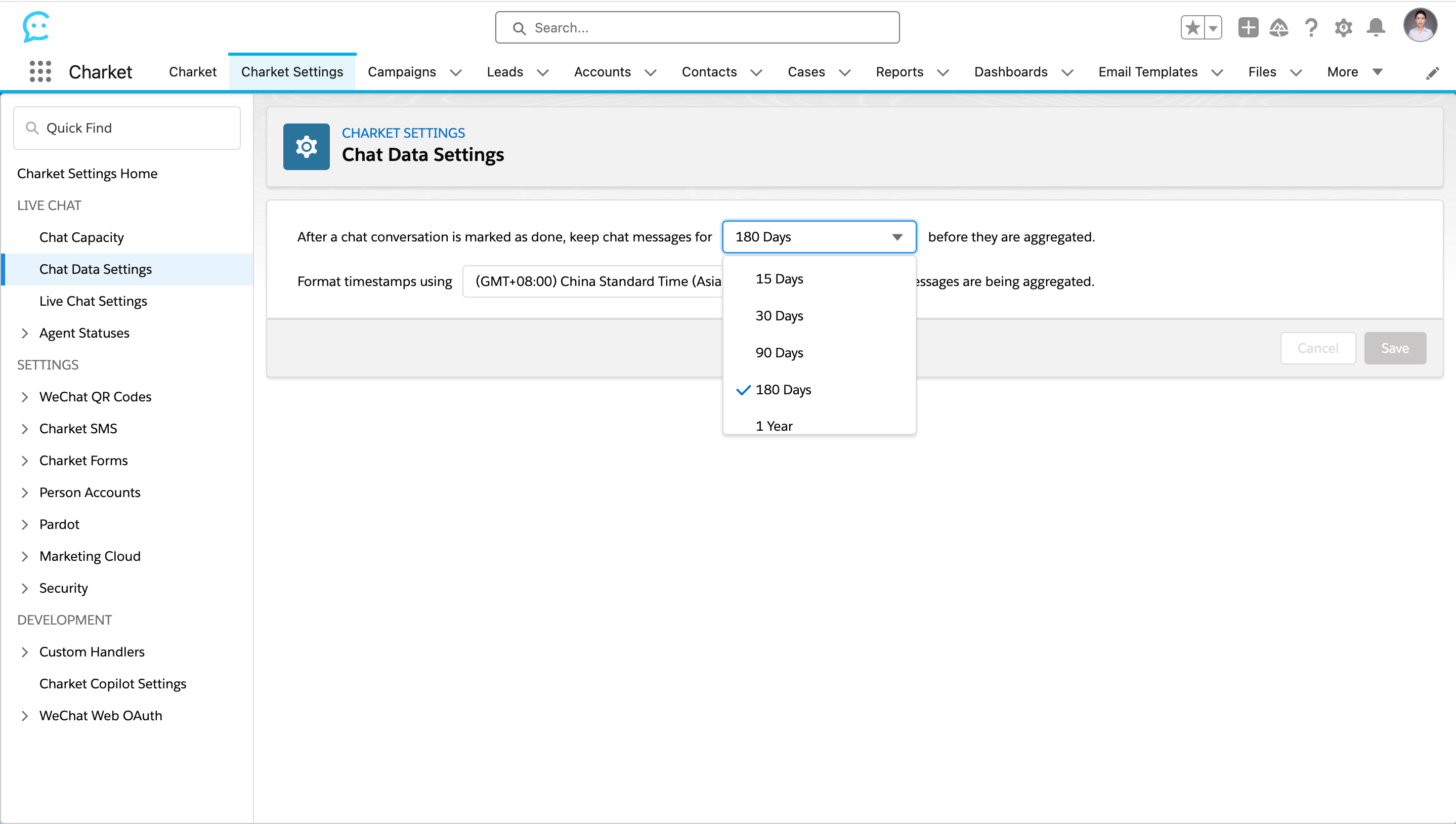Open Live Chat Settings
Screen dimensions: 1456x824
click(x=93, y=301)
